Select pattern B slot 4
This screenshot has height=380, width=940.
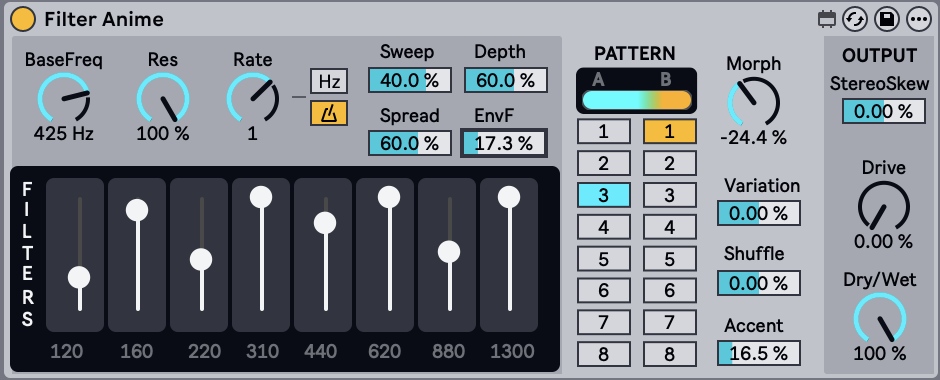(x=670, y=227)
